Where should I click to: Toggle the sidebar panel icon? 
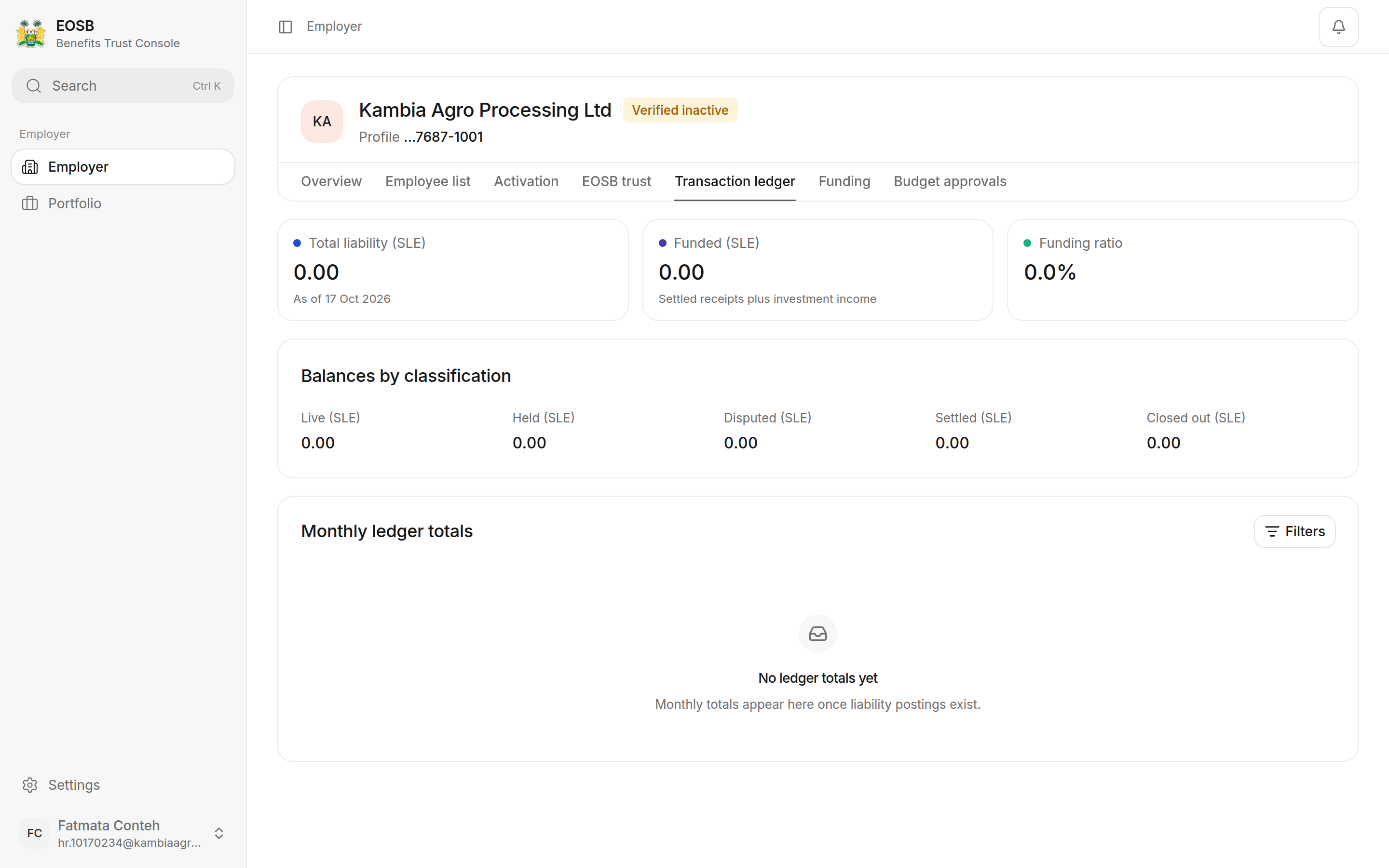[x=285, y=27]
